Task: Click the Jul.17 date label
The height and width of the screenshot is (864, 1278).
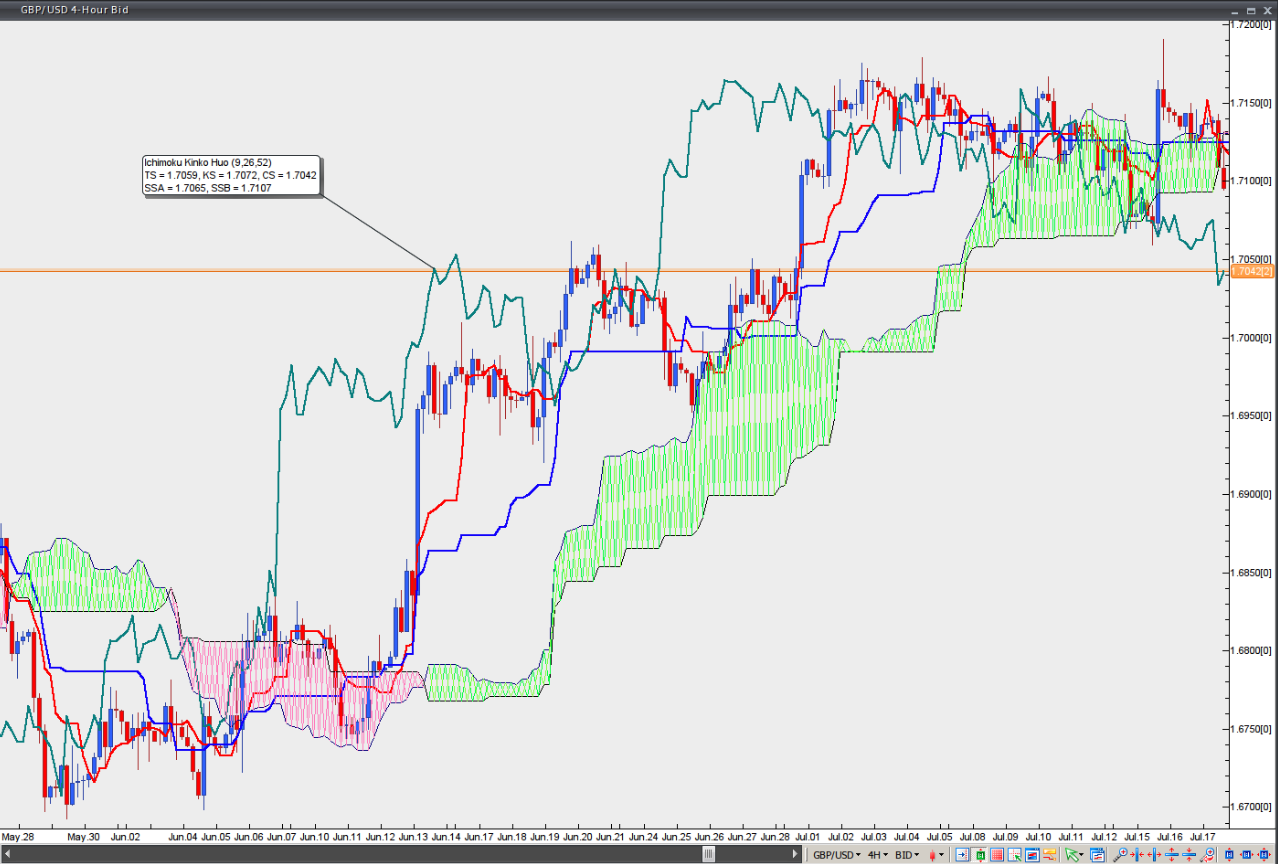Action: (x=1201, y=835)
